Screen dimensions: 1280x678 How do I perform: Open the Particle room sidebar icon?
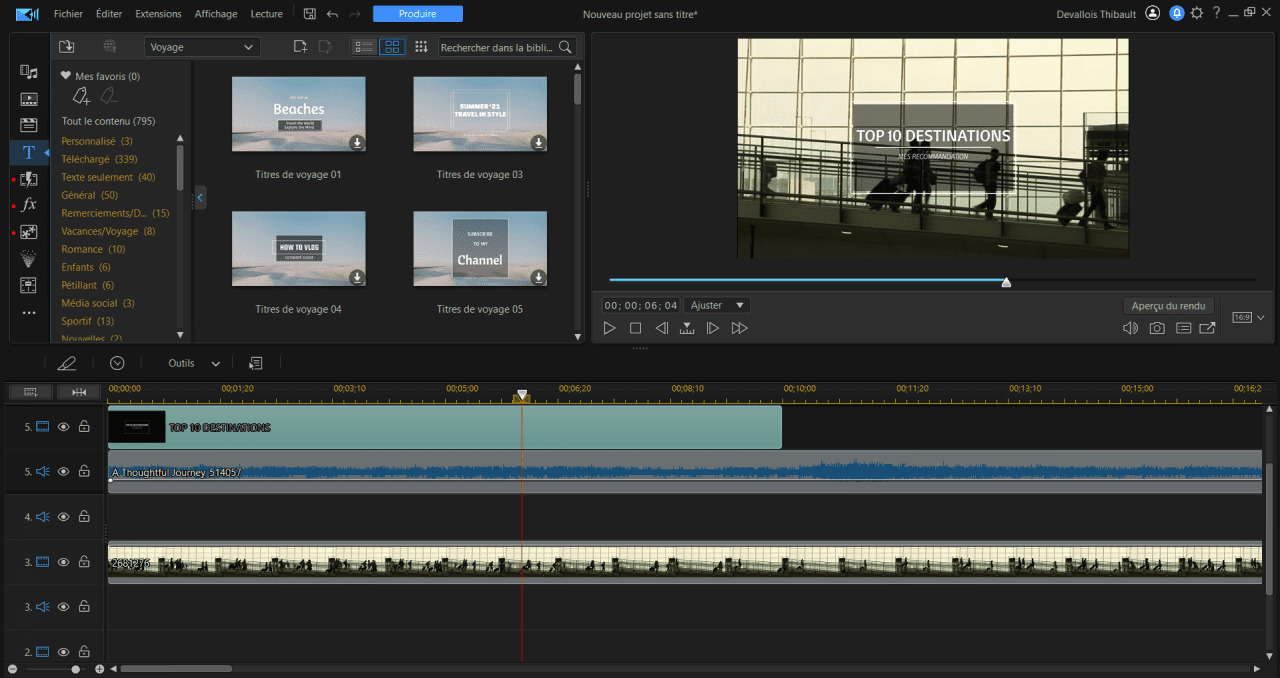click(x=29, y=259)
